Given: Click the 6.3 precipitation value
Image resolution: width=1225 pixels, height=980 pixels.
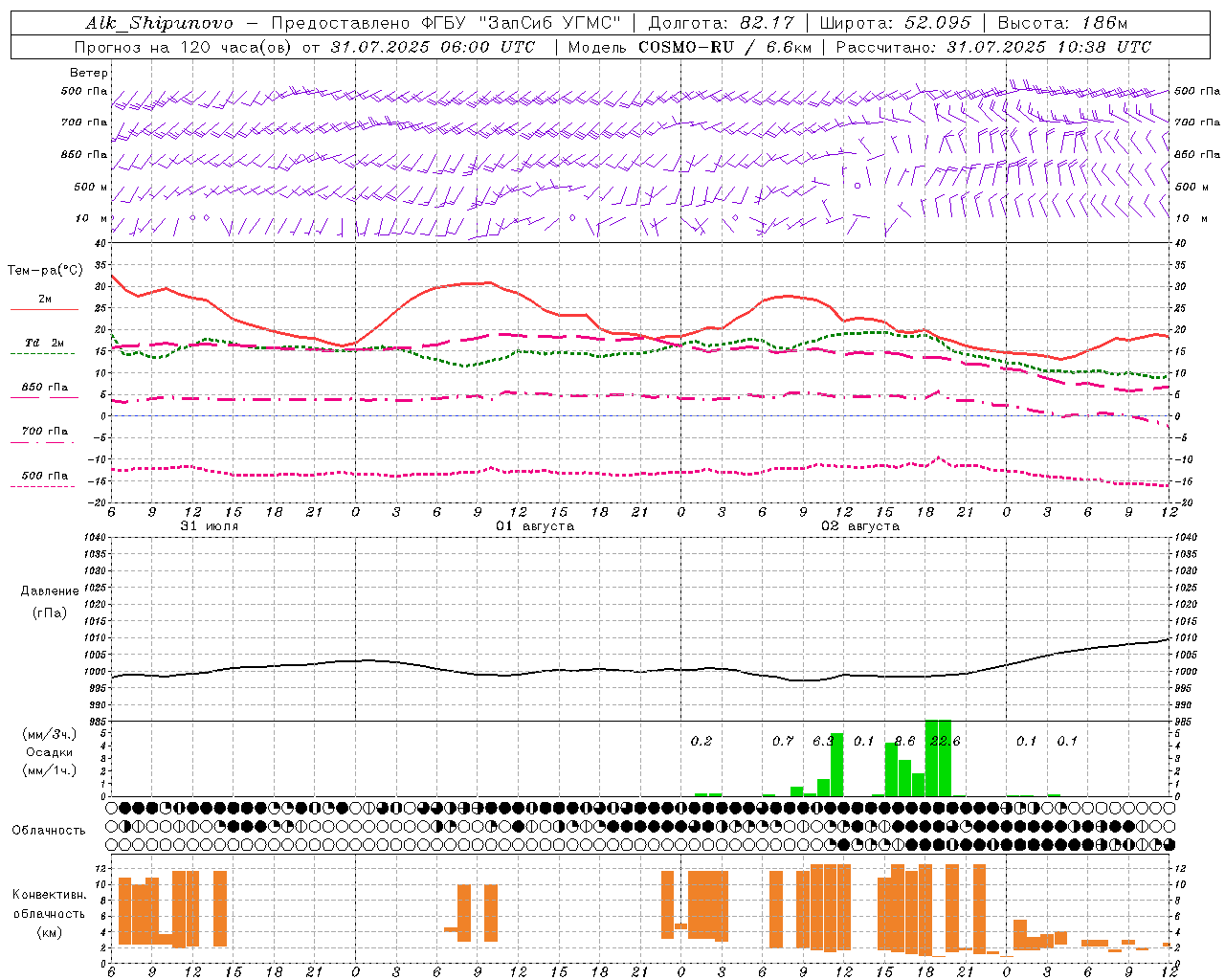Looking at the screenshot, I should (x=823, y=741).
